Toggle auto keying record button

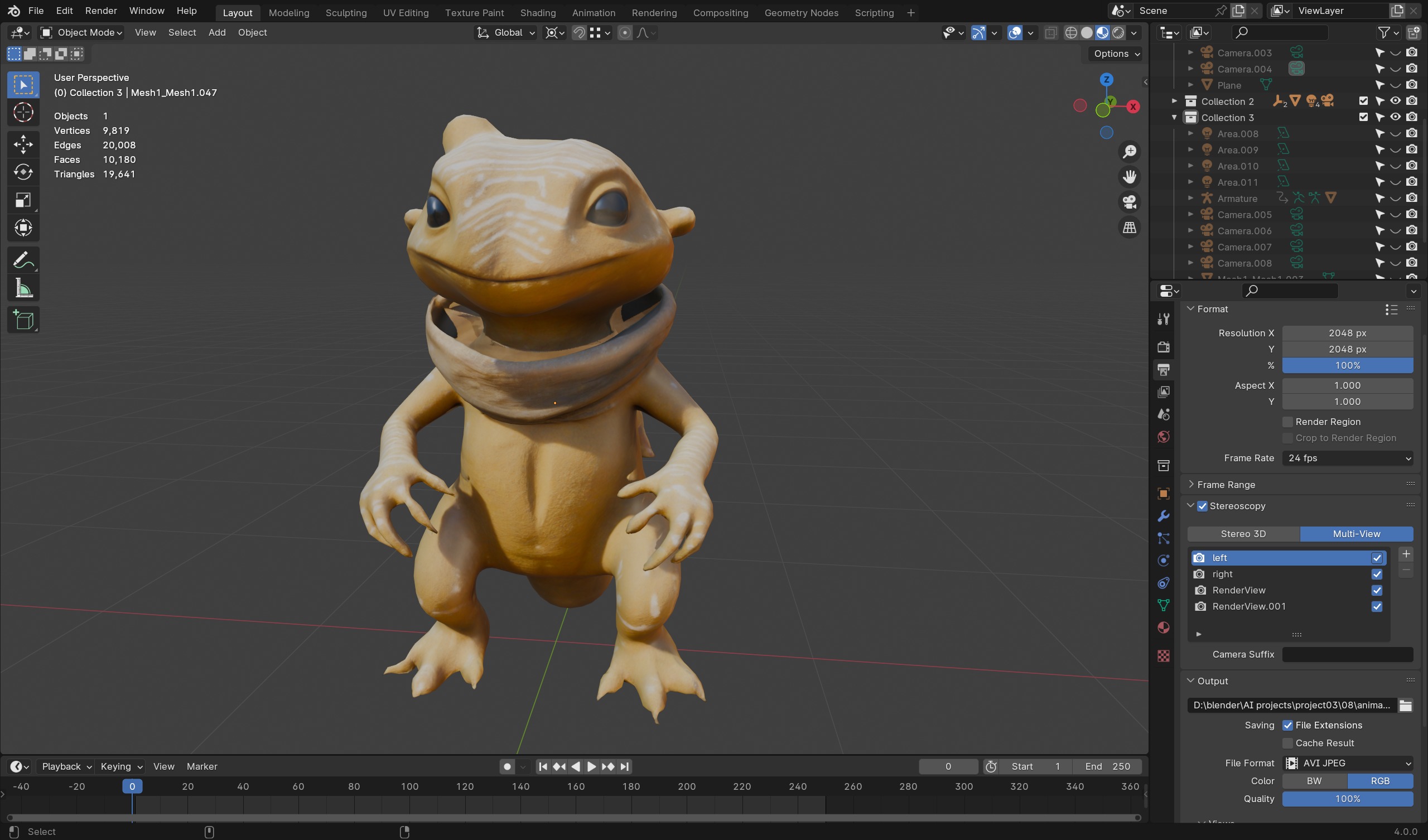tap(507, 766)
